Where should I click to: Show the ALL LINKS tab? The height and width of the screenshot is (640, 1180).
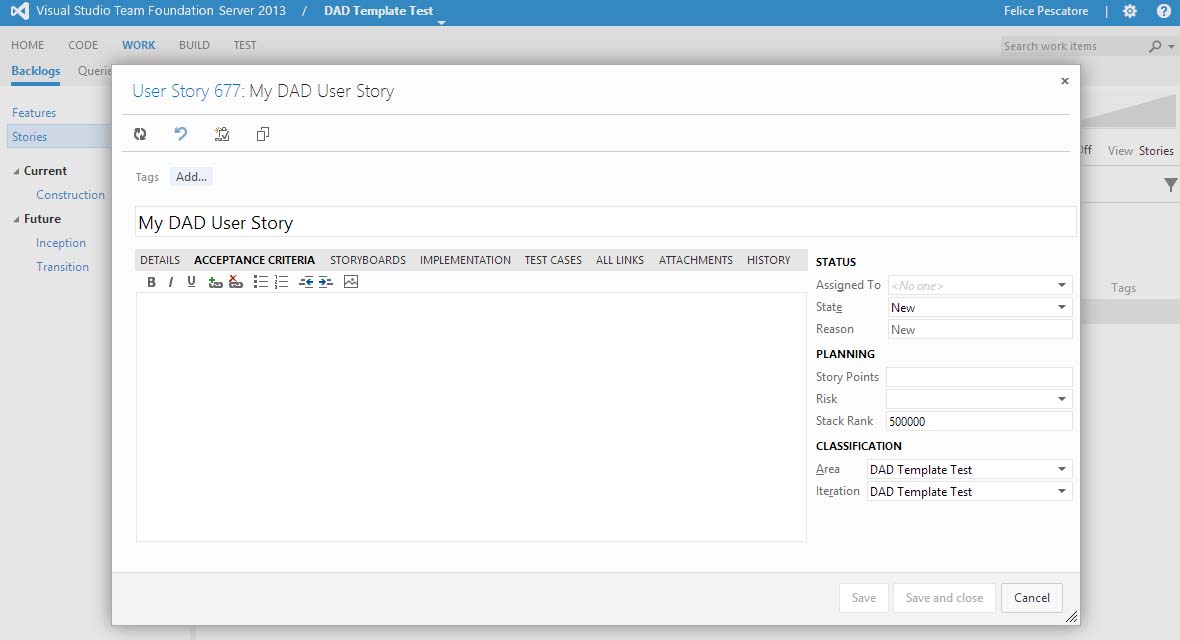(x=620, y=260)
